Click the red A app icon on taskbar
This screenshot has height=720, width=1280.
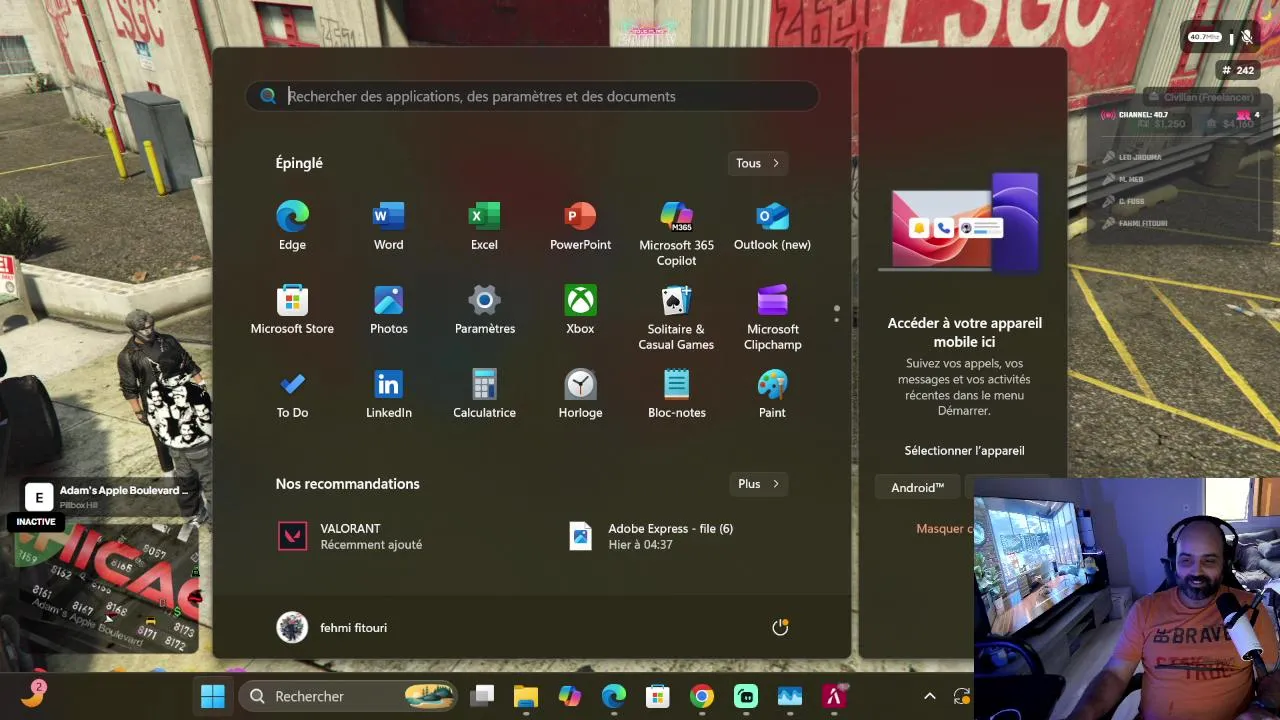[834, 696]
